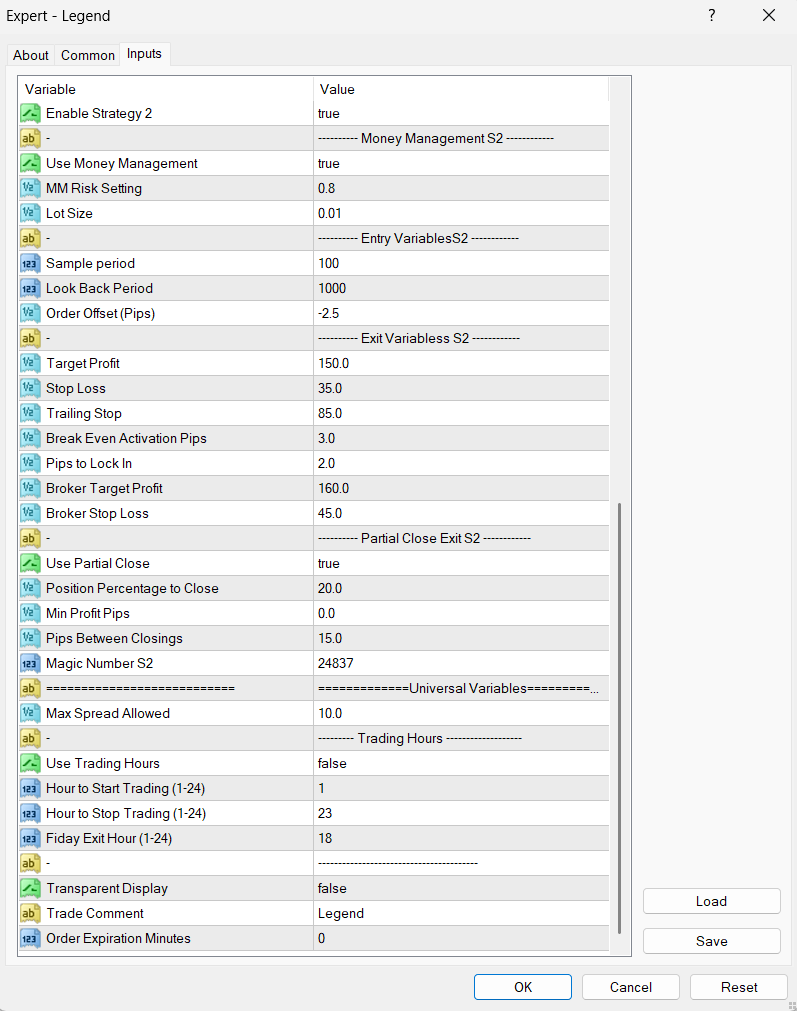Click the Use Trading Hours boolean icon
The image size is (797, 1011).
[x=30, y=763]
